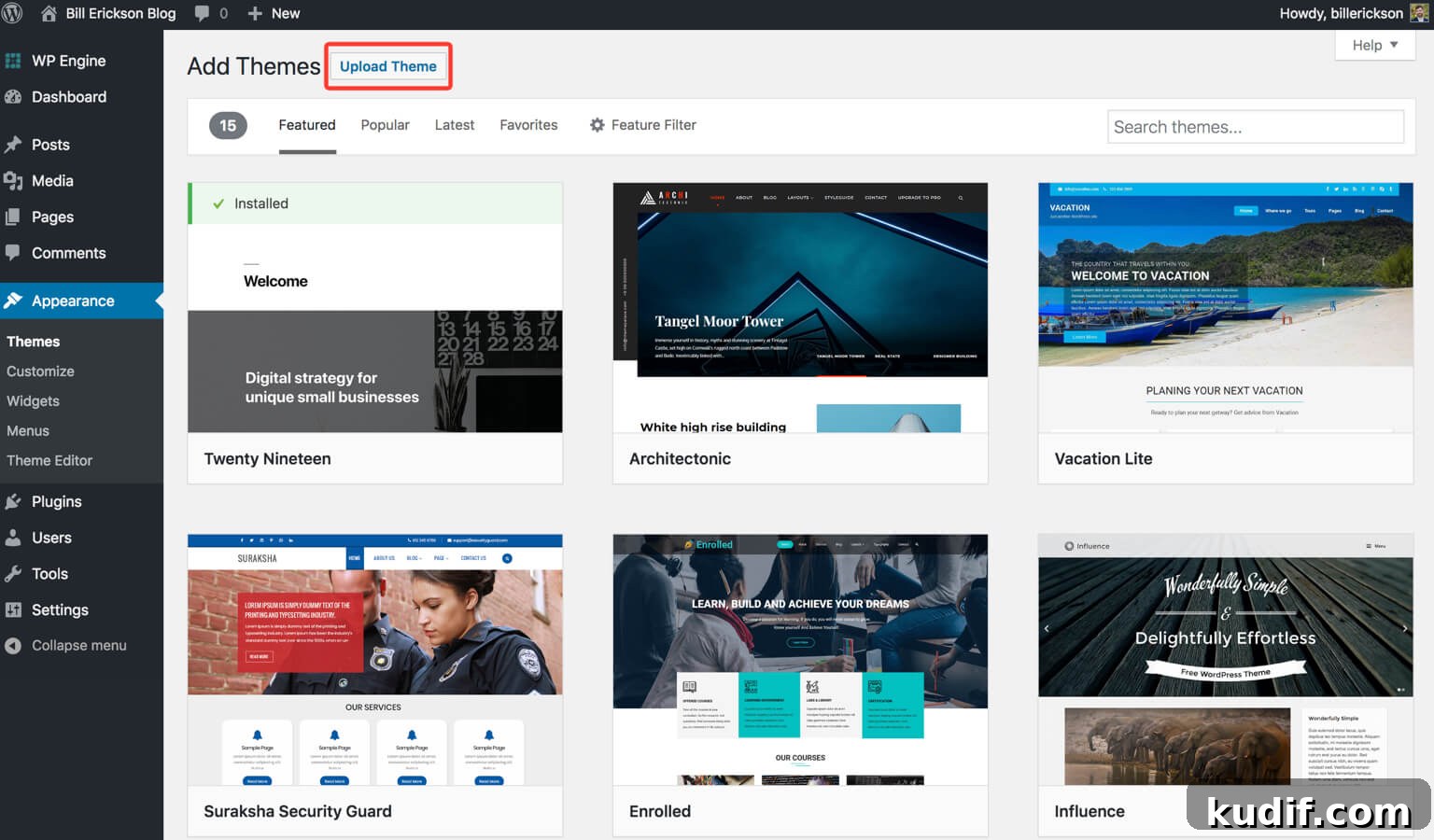
Task: Open the Architectonic theme thumbnail
Action: tap(800, 307)
